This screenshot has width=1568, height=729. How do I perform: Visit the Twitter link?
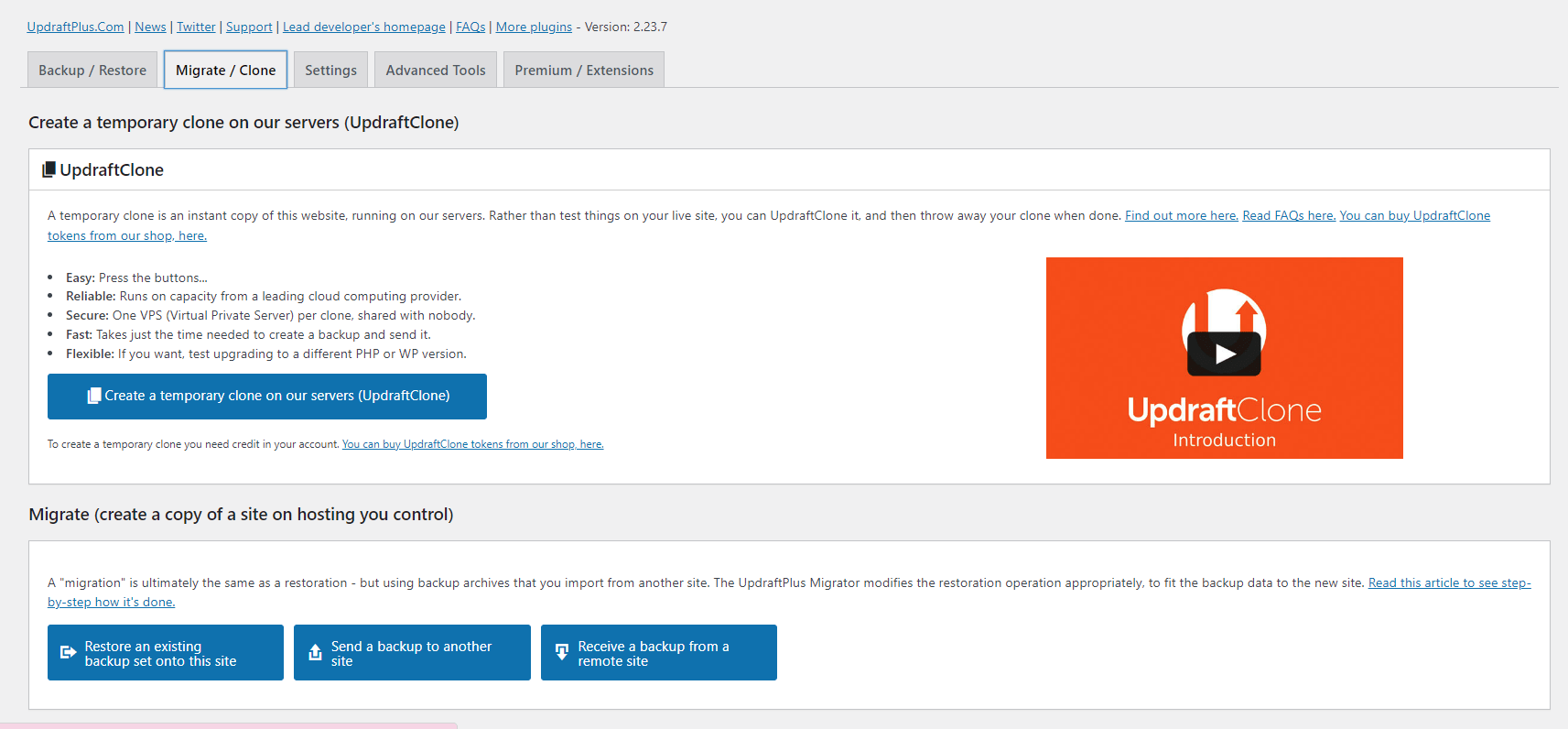click(196, 27)
